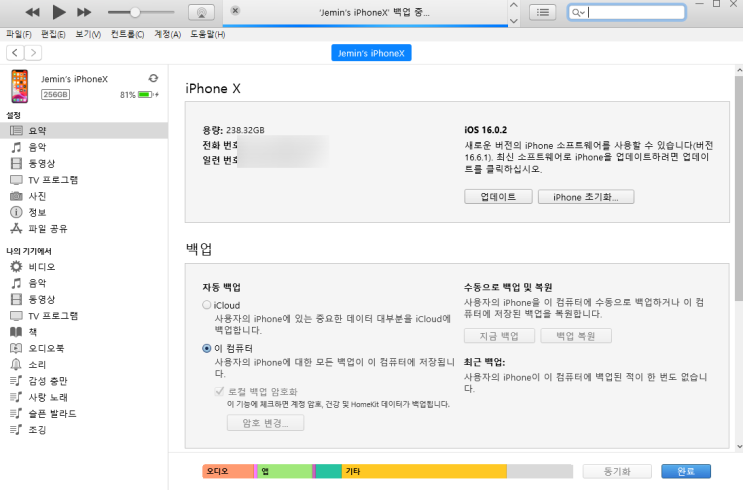Click the scrollbar up arrow
Viewport: 743px width, 490px height.
[739, 70]
